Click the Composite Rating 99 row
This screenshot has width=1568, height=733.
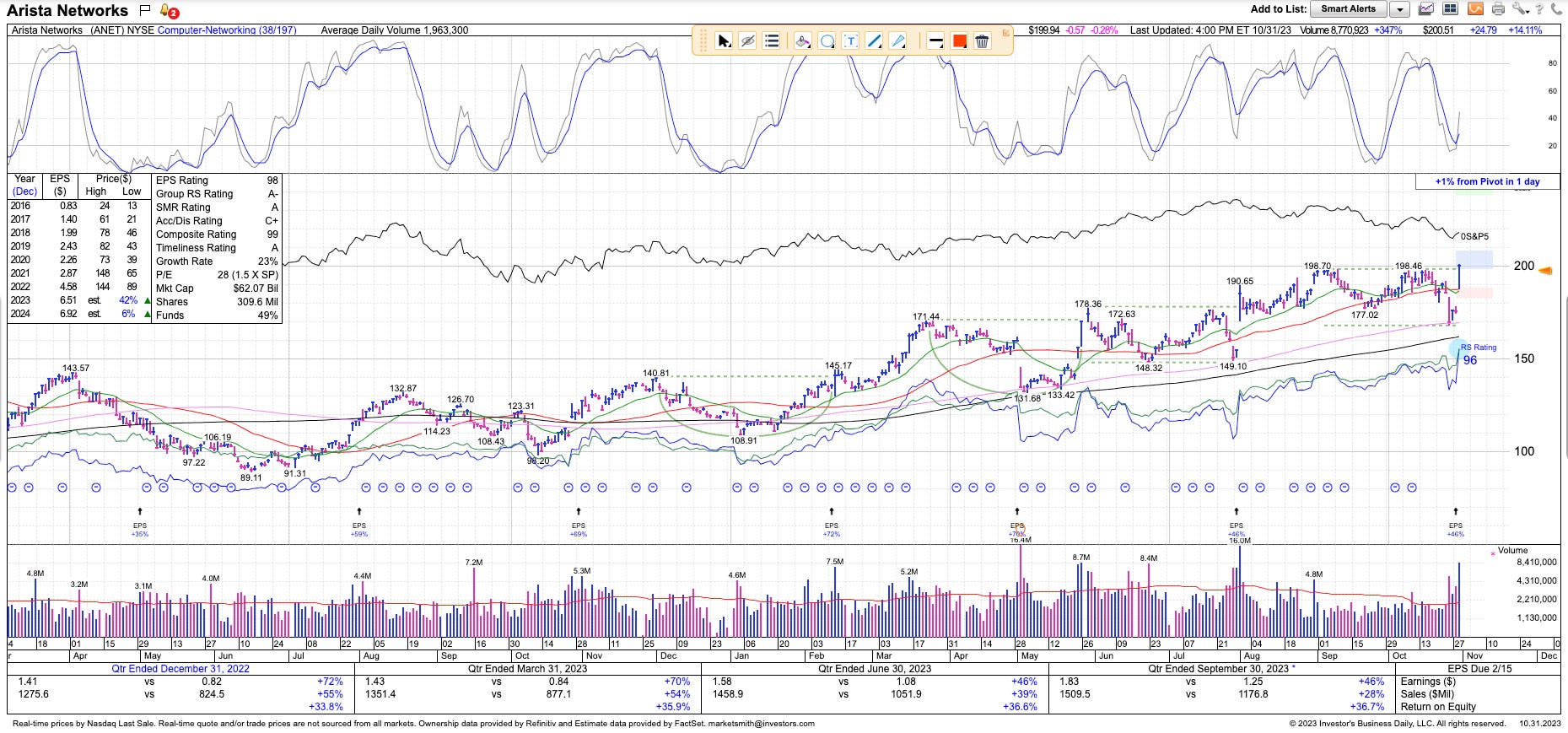(x=217, y=234)
